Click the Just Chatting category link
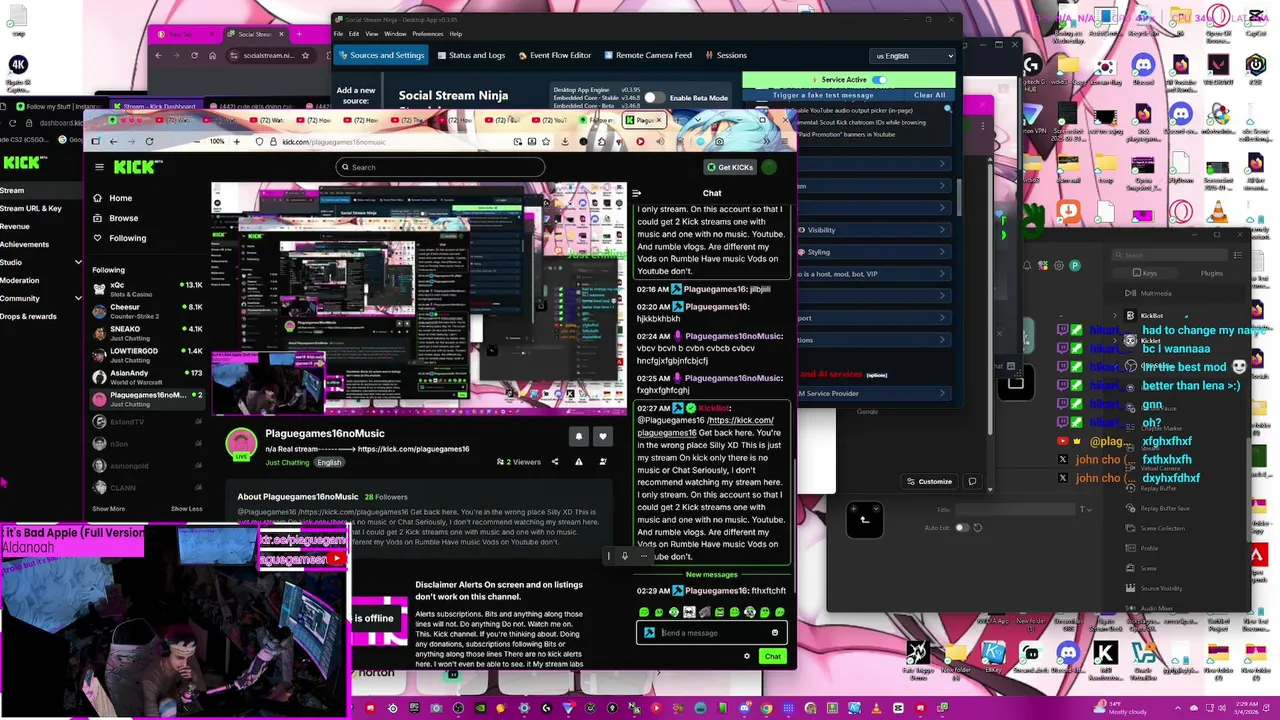Viewport: 1280px width, 720px height. (287, 463)
